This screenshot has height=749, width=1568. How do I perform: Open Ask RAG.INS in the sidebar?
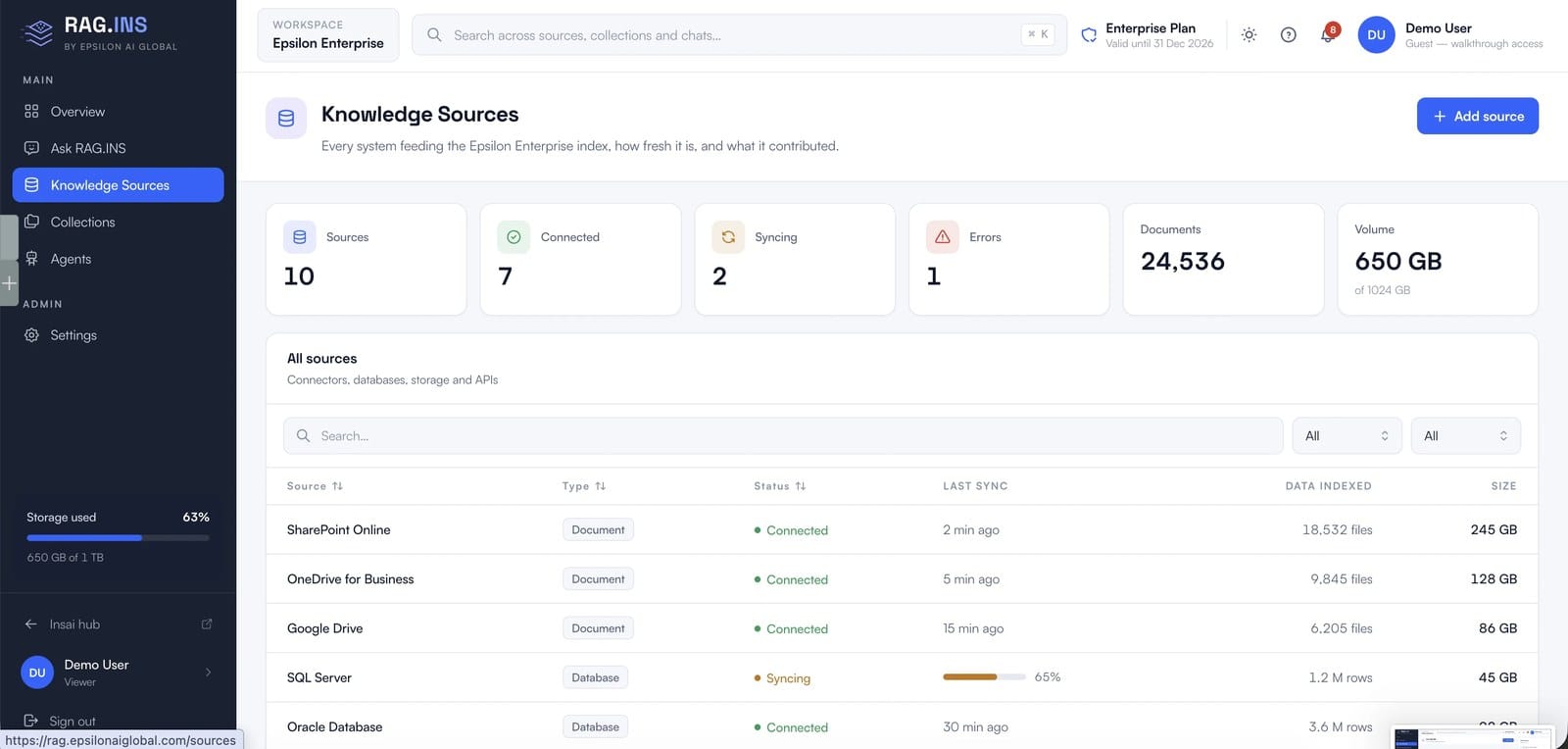point(118,148)
